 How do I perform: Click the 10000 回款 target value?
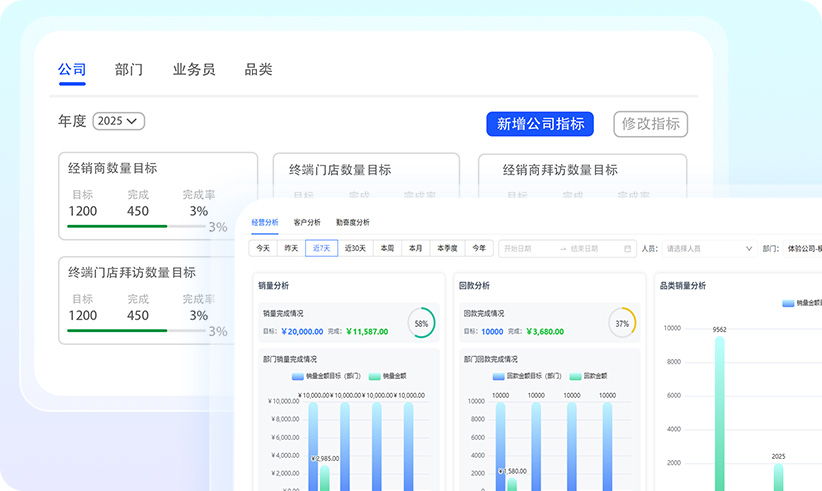pos(492,332)
